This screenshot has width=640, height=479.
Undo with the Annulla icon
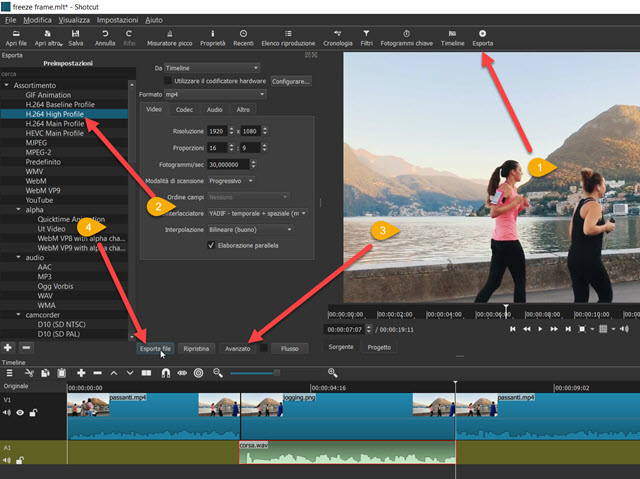pyautogui.click(x=105, y=38)
